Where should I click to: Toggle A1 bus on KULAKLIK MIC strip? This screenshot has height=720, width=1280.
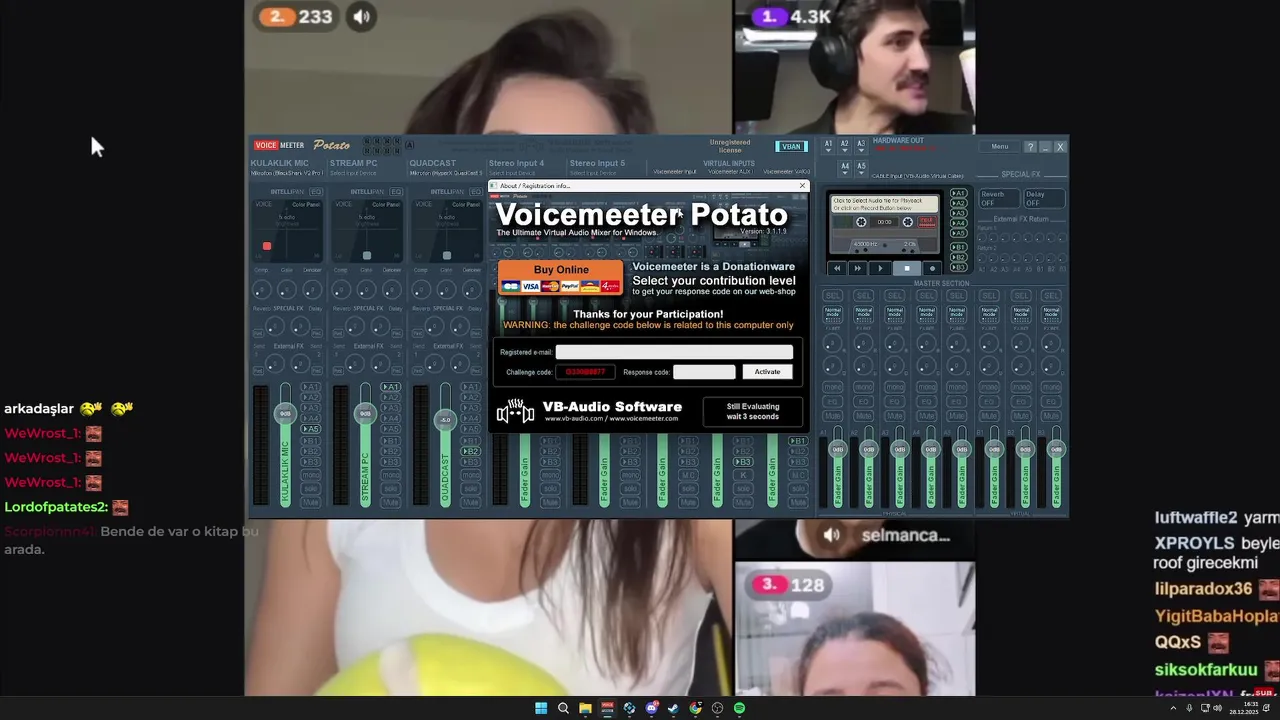311,387
